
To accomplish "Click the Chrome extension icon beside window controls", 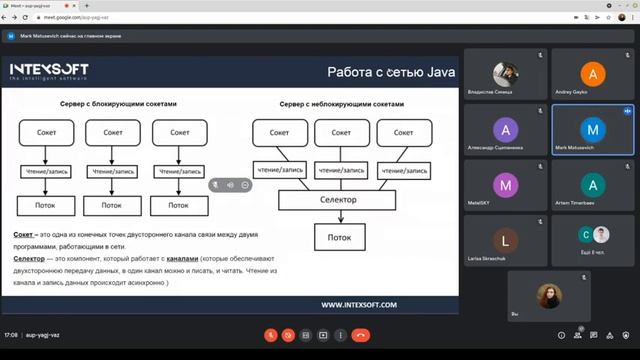I will pyautogui.click(x=609, y=6).
